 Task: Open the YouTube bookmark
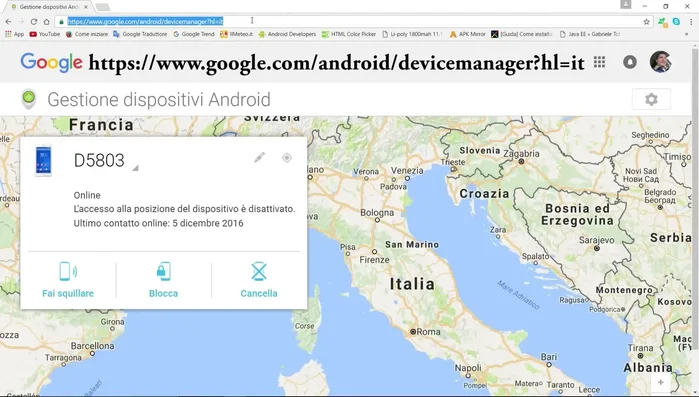[45, 34]
